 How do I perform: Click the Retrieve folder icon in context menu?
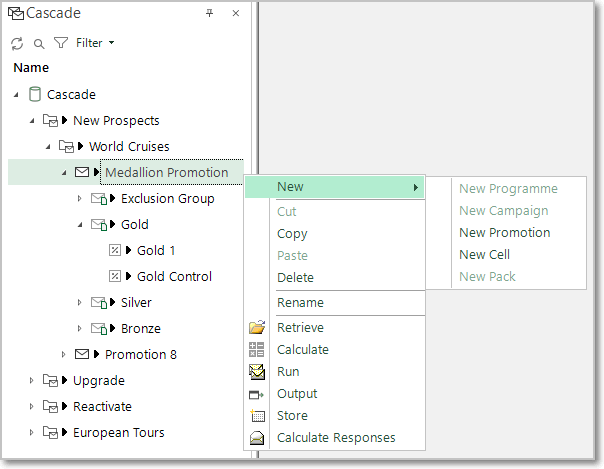tap(256, 328)
